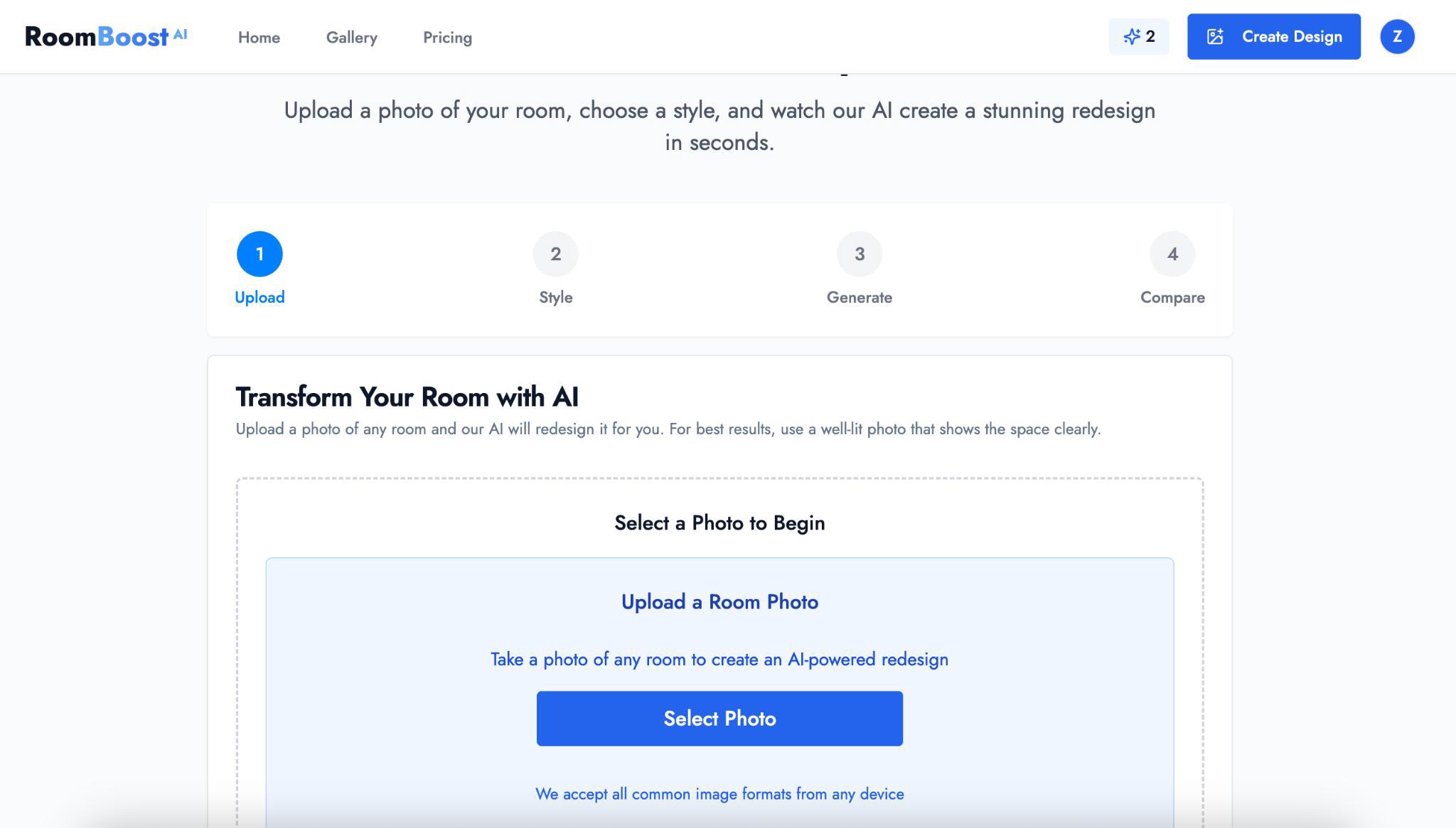The image size is (1456, 828).
Task: View the Pricing page
Action: coord(447,38)
